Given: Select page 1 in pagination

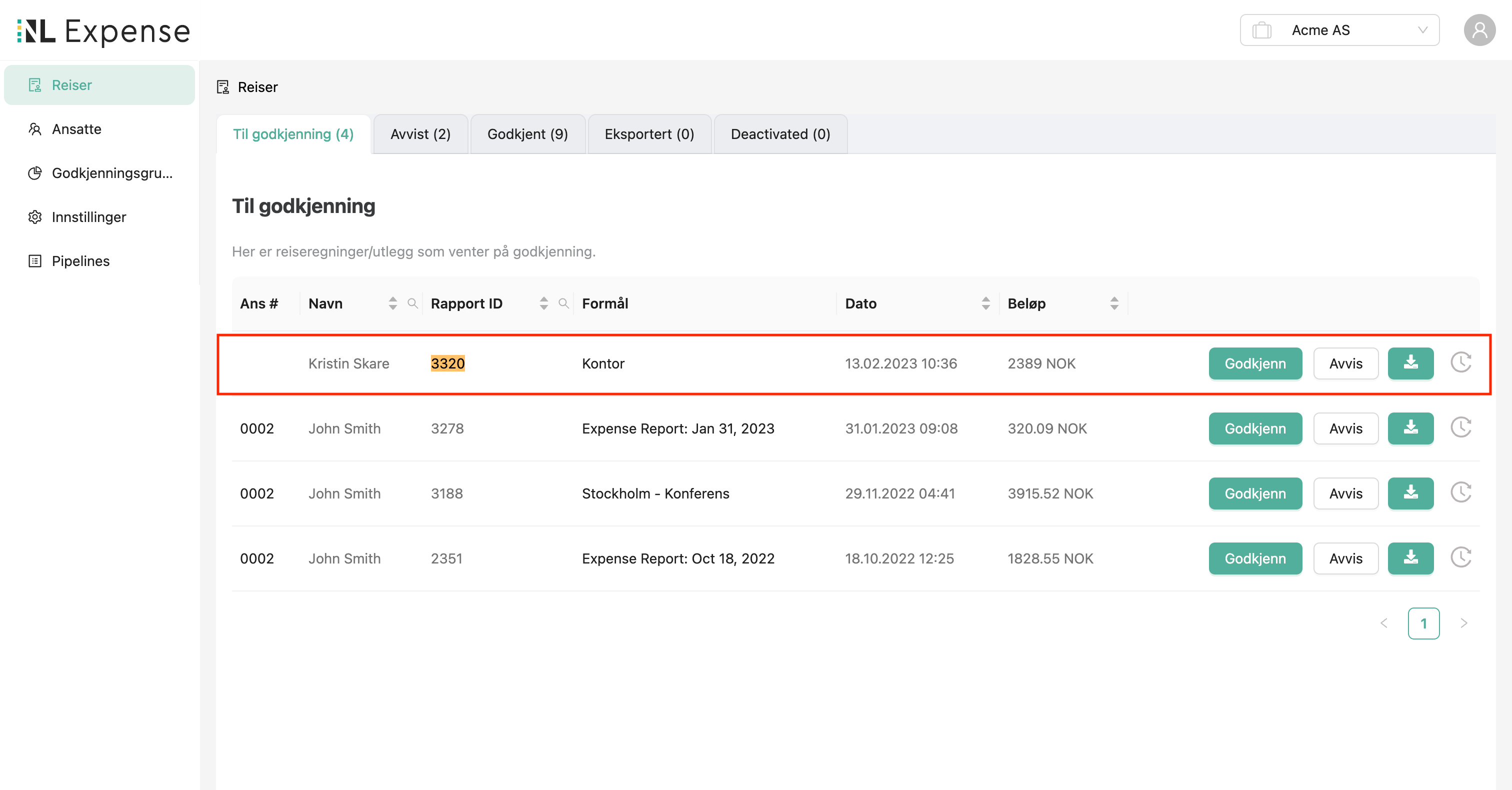Looking at the screenshot, I should [x=1423, y=623].
